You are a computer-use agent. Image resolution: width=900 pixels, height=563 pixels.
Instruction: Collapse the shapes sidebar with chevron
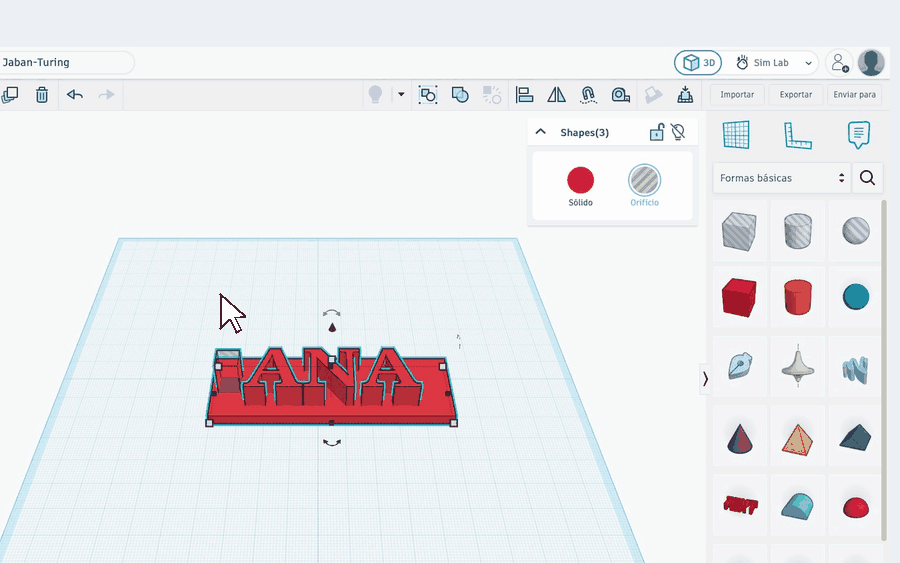(x=705, y=379)
